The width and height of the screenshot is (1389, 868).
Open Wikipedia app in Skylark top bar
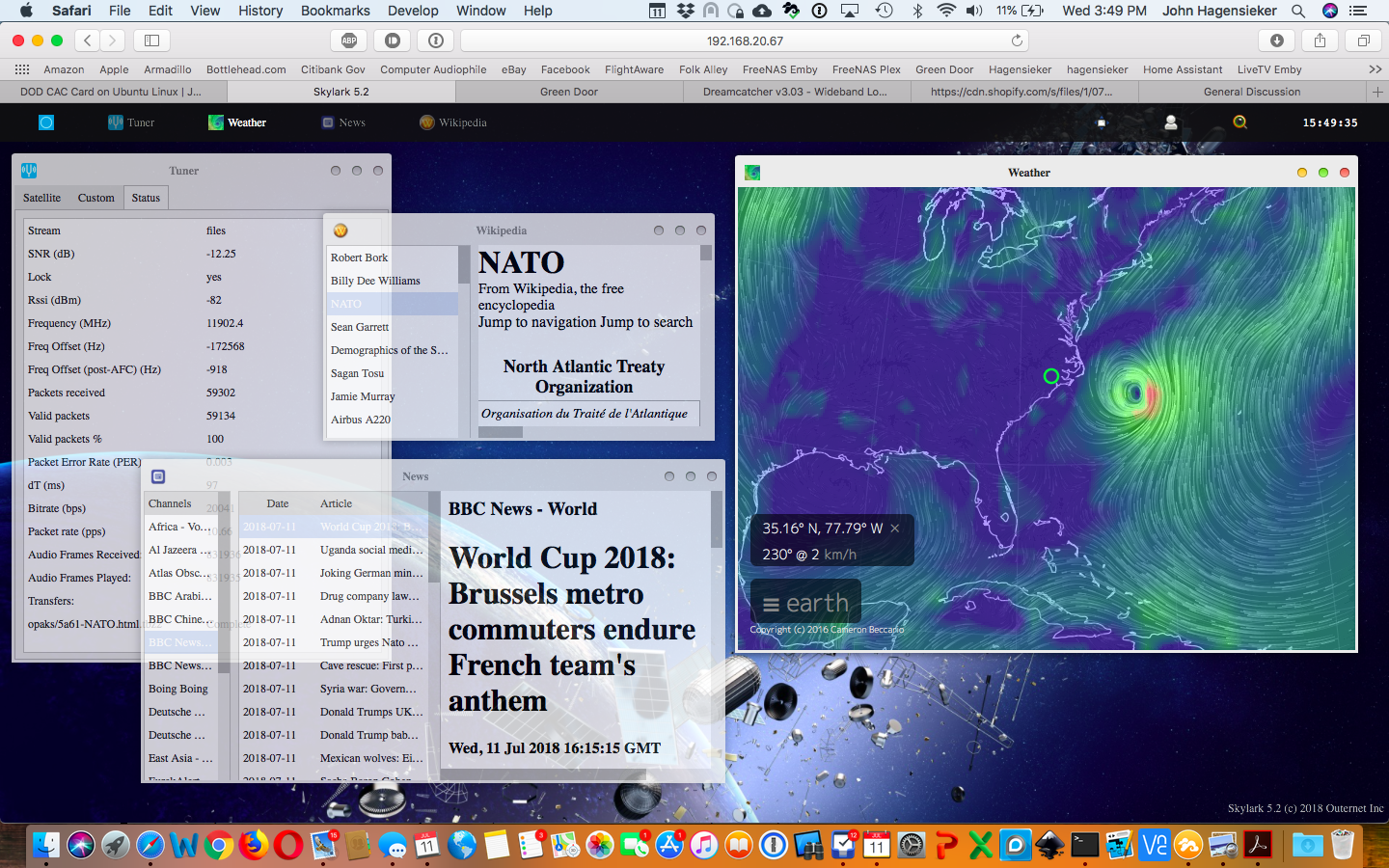click(453, 122)
